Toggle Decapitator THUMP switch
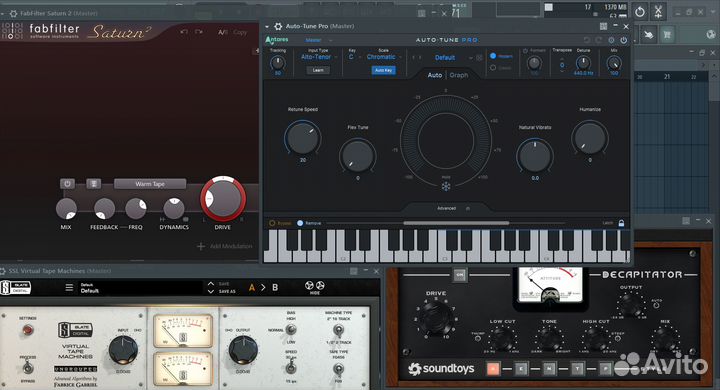The width and height of the screenshot is (720, 390). pyautogui.click(x=478, y=339)
